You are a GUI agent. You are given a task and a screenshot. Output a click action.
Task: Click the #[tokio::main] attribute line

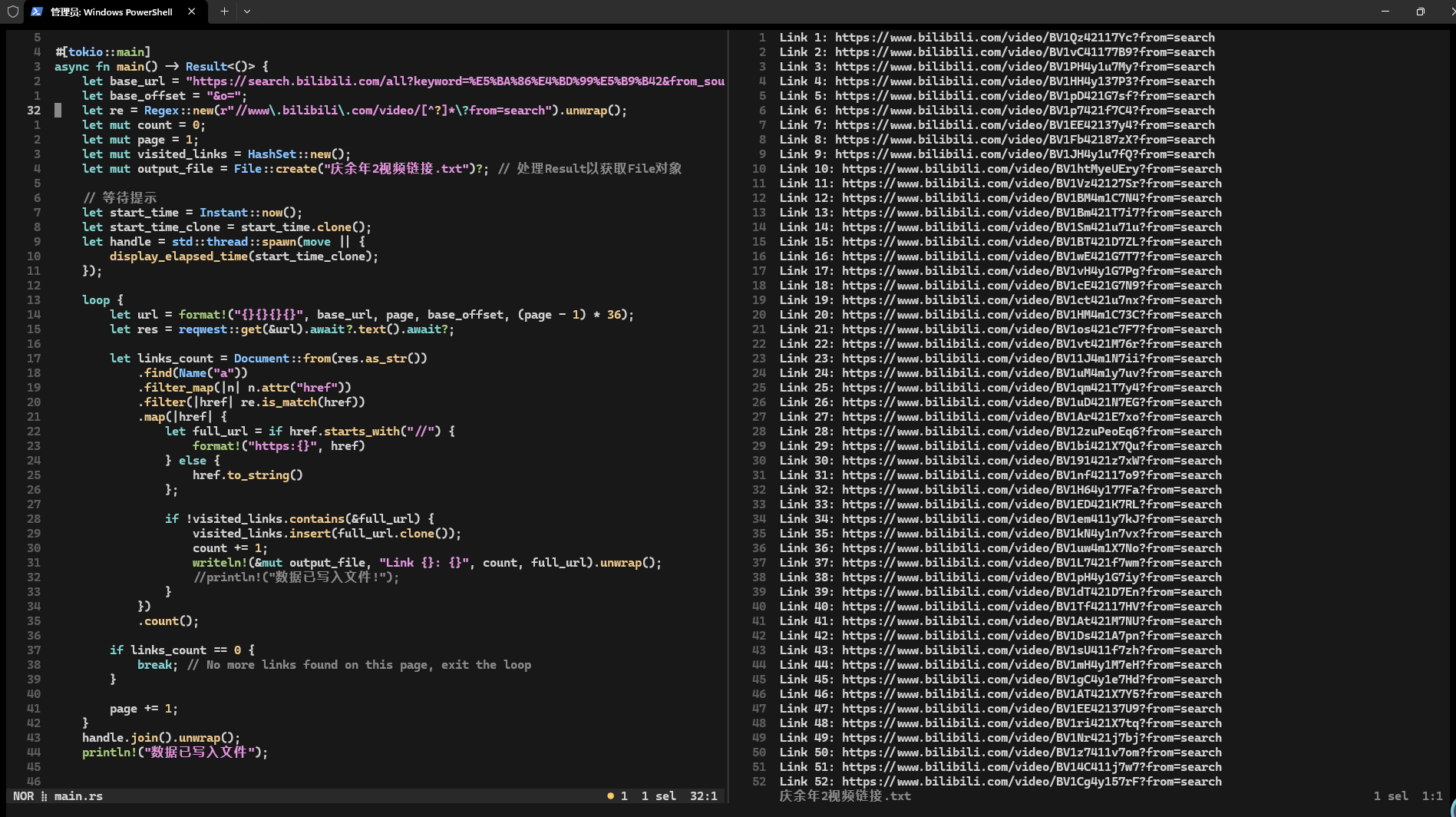(x=103, y=52)
